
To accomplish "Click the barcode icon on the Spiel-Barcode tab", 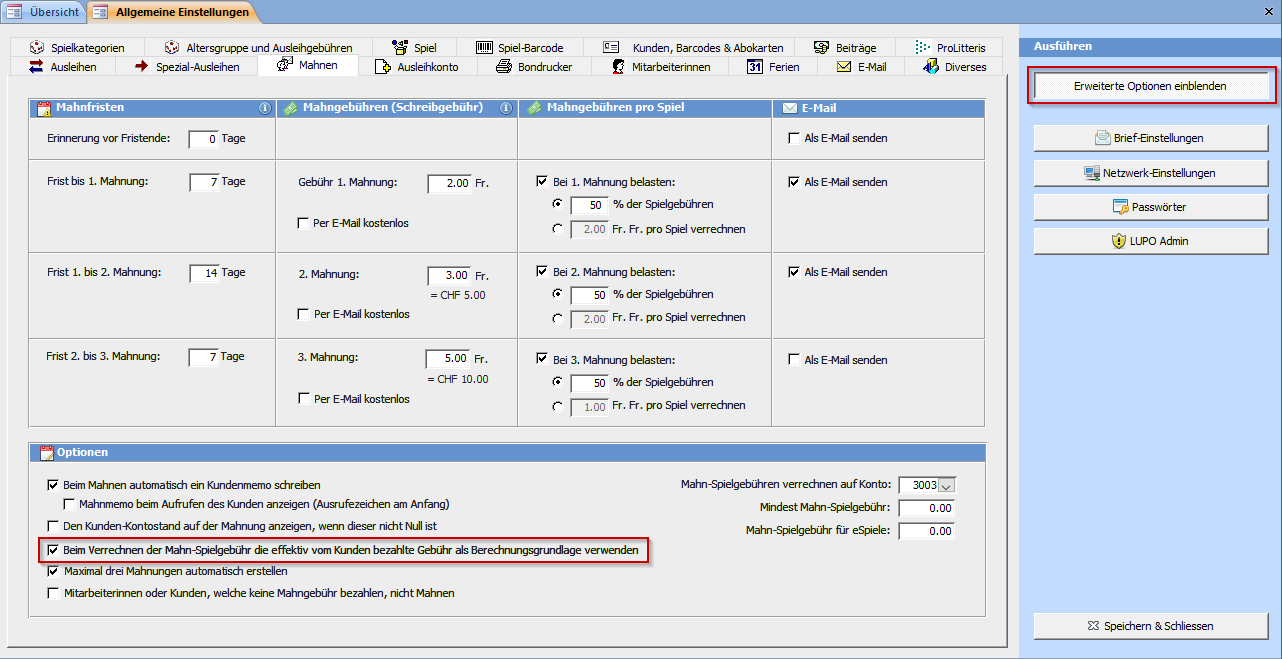I will (484, 47).
